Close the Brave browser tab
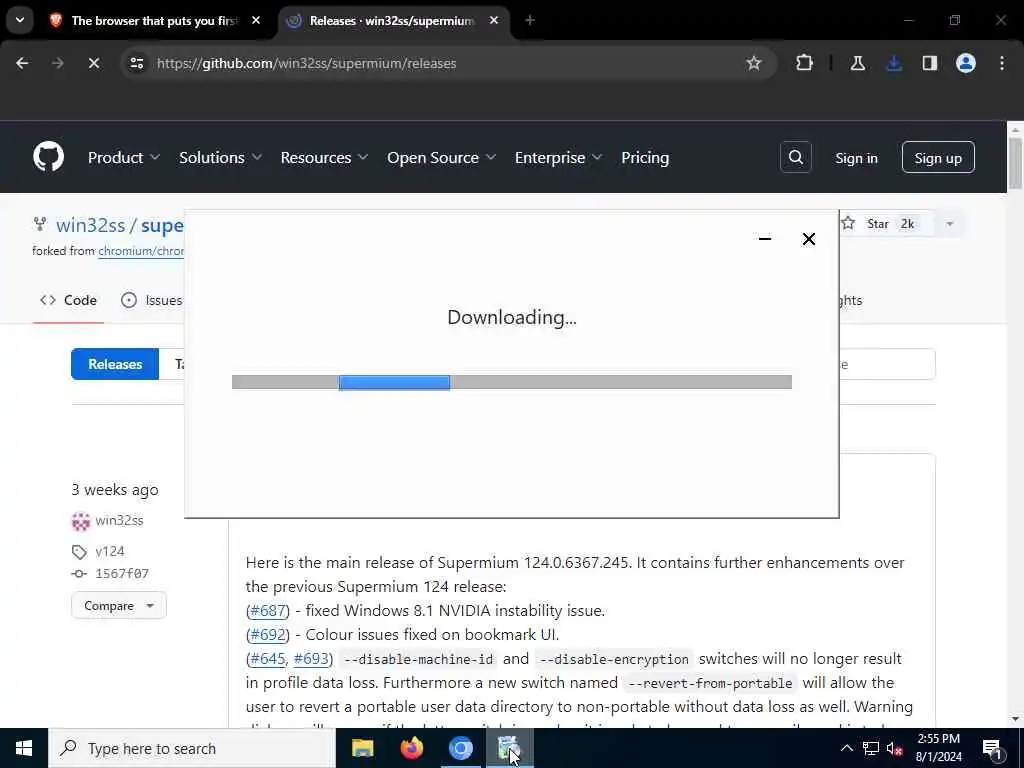 [256, 21]
